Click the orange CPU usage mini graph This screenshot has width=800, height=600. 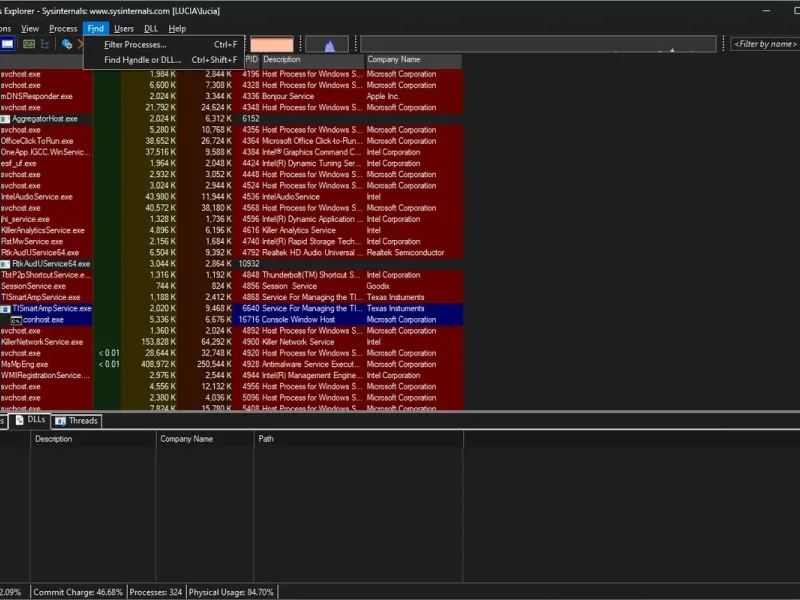pyautogui.click(x=271, y=44)
